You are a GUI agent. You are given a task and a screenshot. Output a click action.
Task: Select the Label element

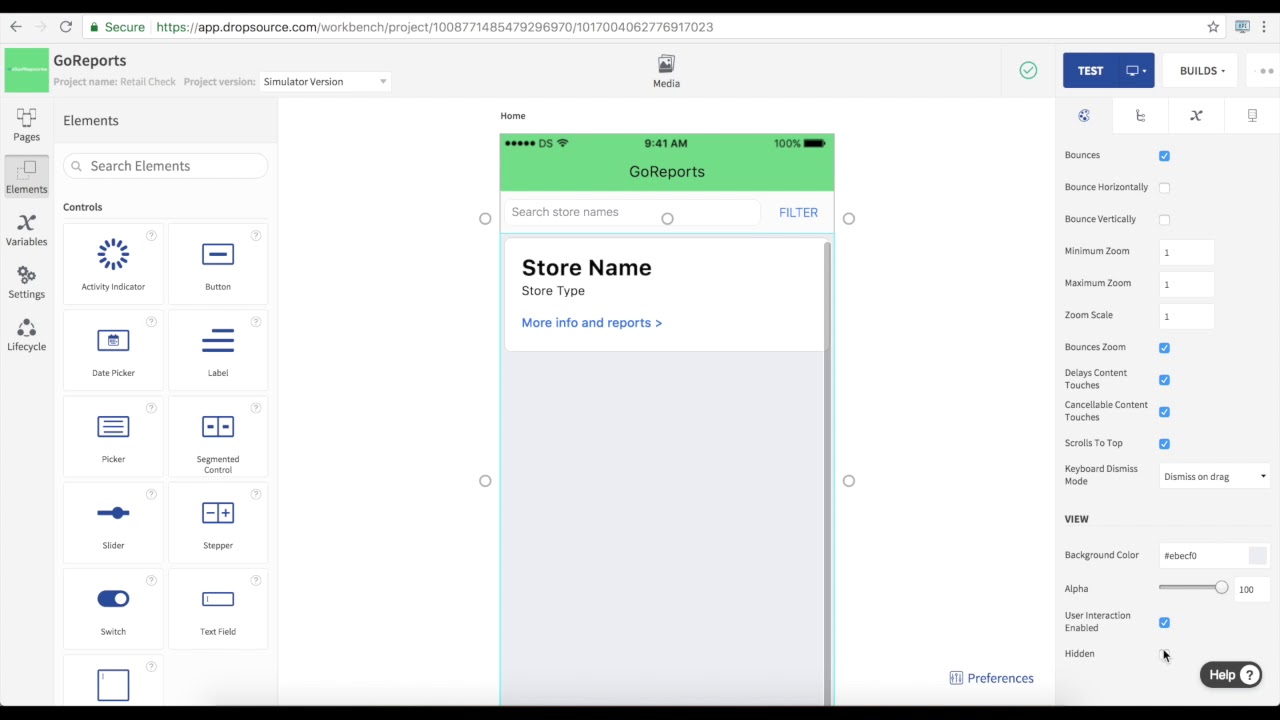pyautogui.click(x=218, y=350)
